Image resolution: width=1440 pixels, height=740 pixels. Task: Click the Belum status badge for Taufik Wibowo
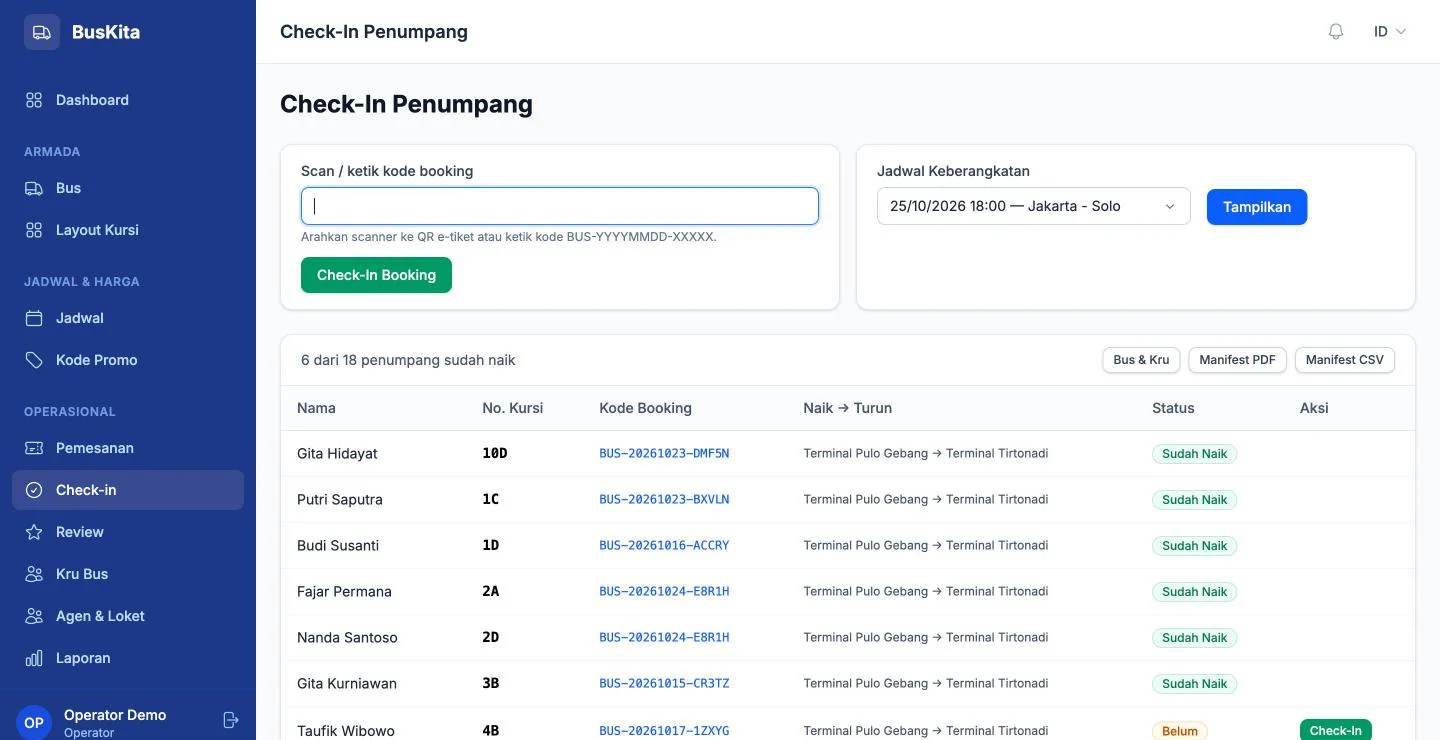(1180, 731)
